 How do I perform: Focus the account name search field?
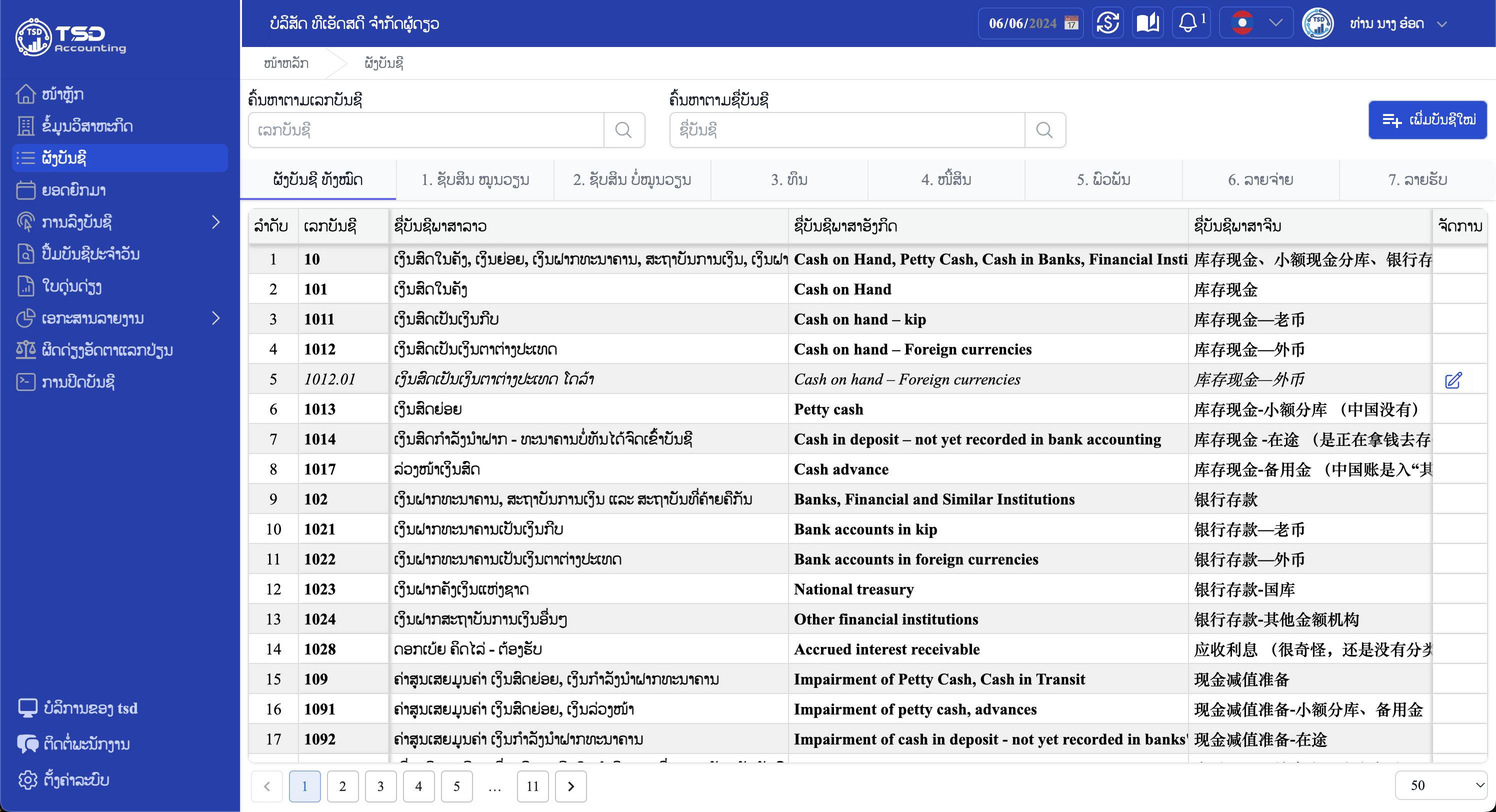(847, 129)
